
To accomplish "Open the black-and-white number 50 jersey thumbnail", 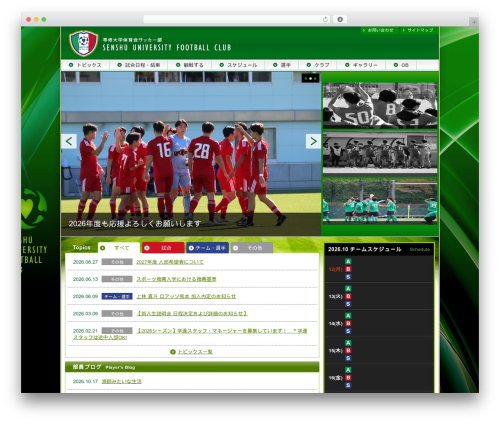I will tap(380, 105).
